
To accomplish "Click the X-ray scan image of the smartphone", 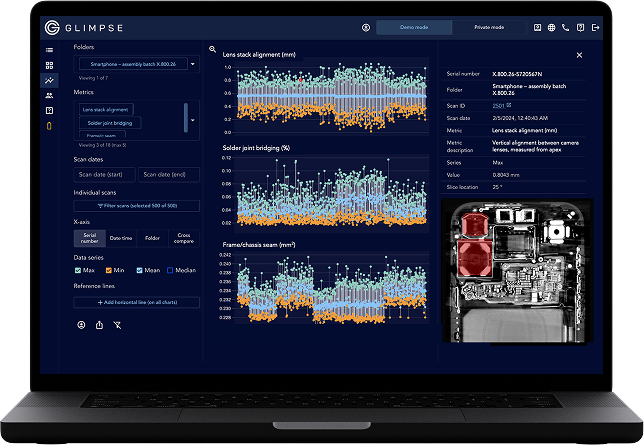I will click(518, 271).
